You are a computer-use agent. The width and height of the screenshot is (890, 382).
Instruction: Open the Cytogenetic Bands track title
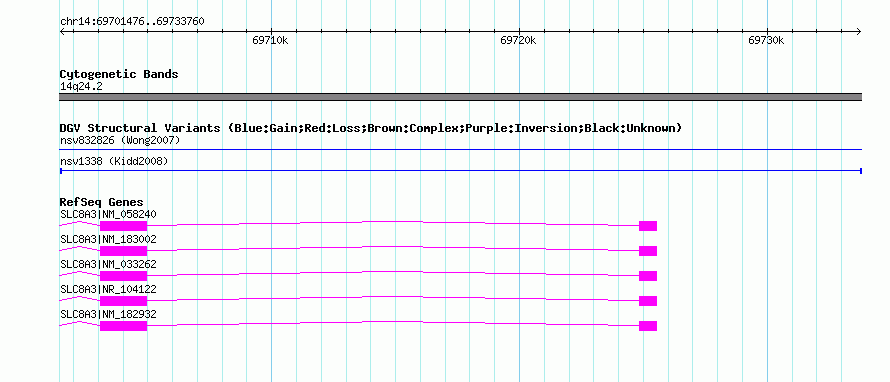pos(119,74)
